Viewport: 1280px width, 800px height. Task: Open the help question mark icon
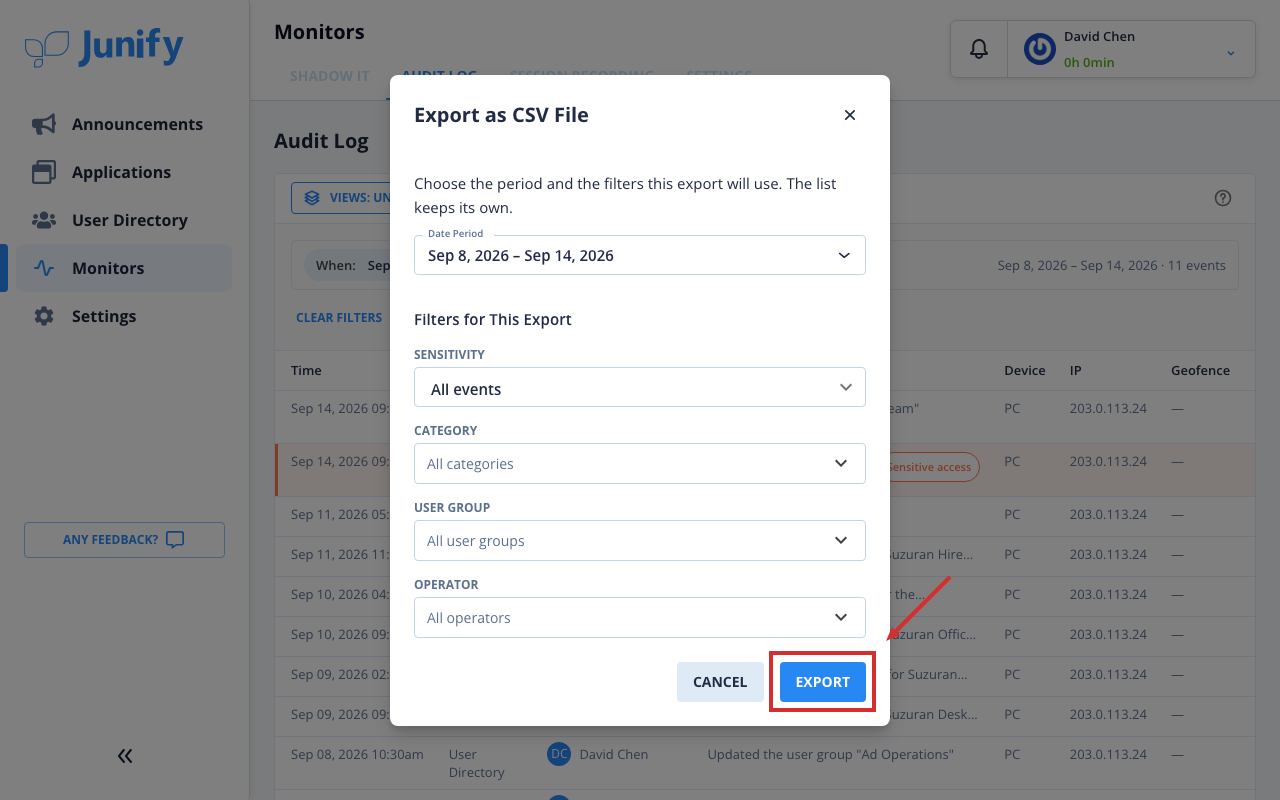(x=1222, y=198)
